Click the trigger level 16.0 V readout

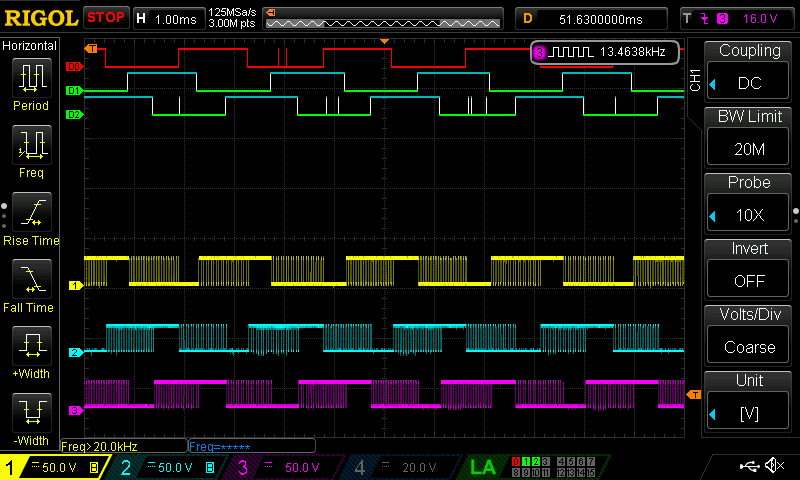tap(760, 19)
